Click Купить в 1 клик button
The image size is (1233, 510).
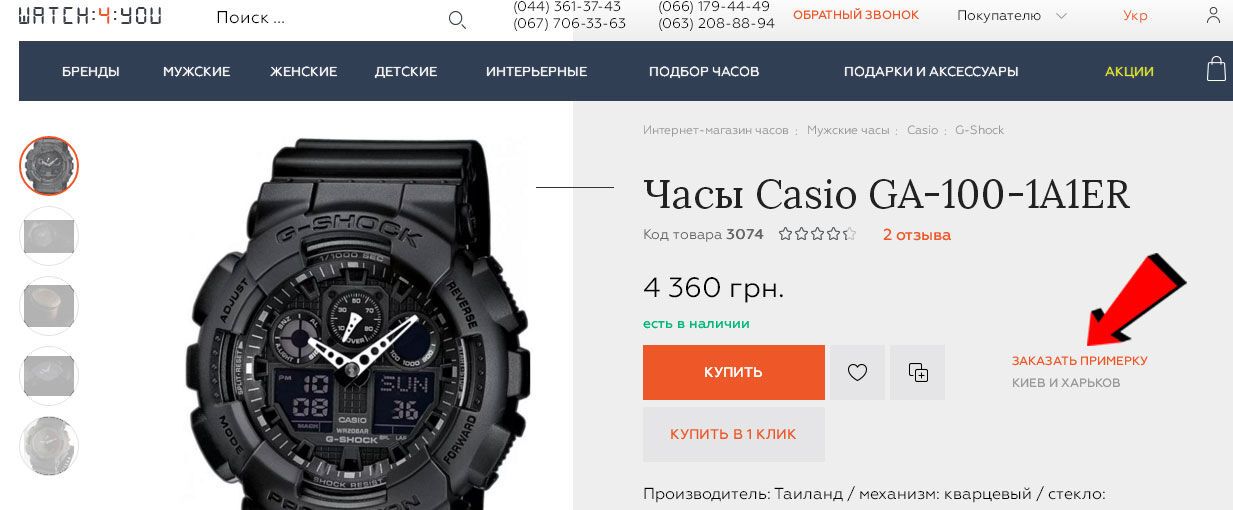734,434
